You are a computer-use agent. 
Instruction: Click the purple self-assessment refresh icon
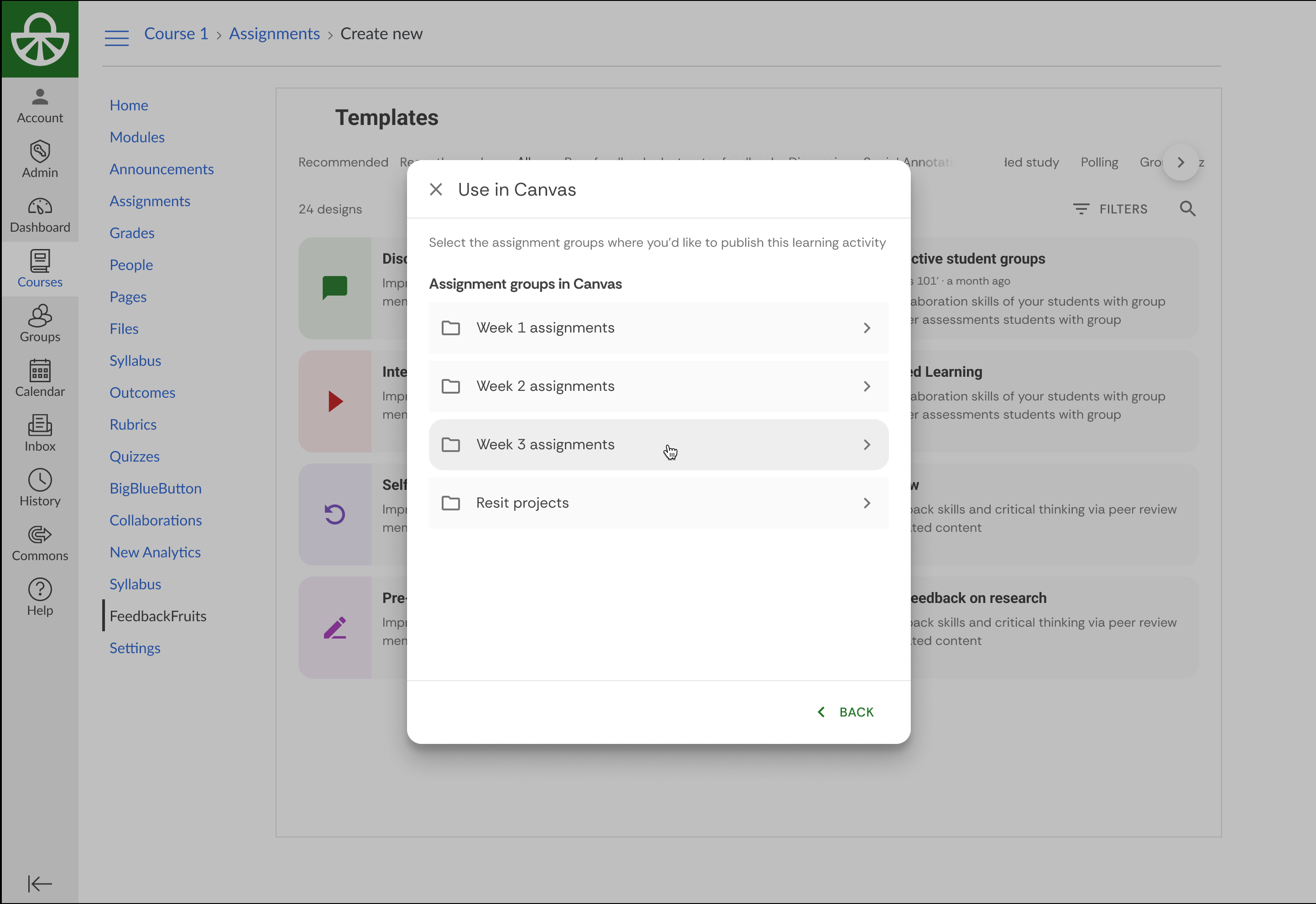click(x=335, y=514)
